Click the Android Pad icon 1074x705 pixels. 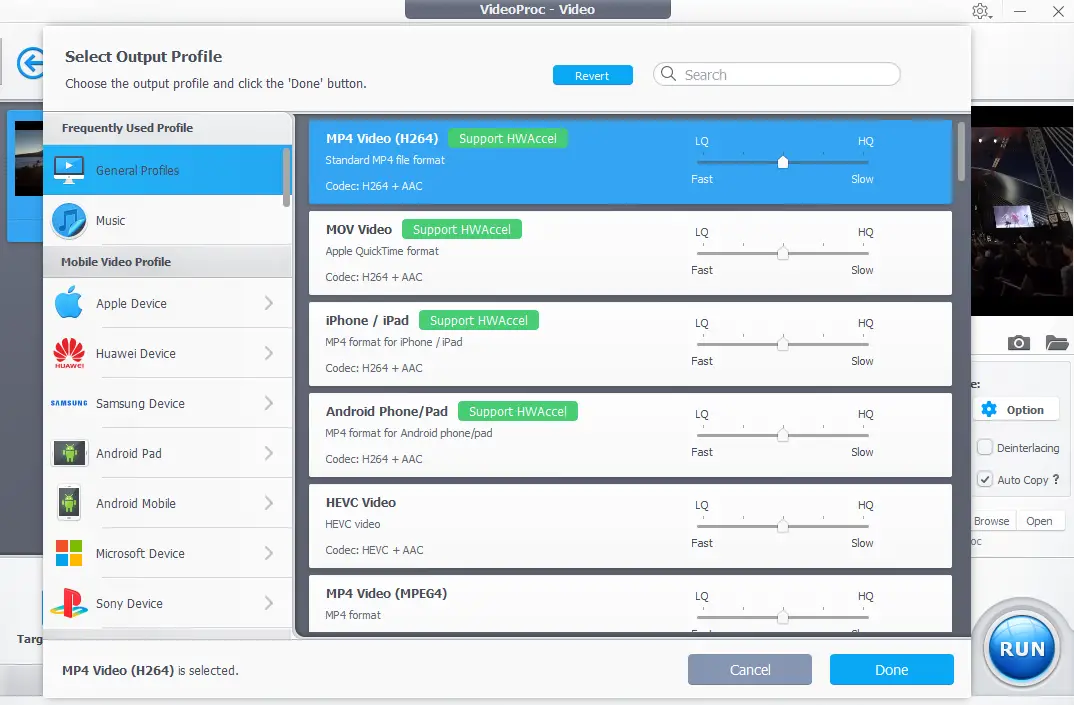point(69,453)
